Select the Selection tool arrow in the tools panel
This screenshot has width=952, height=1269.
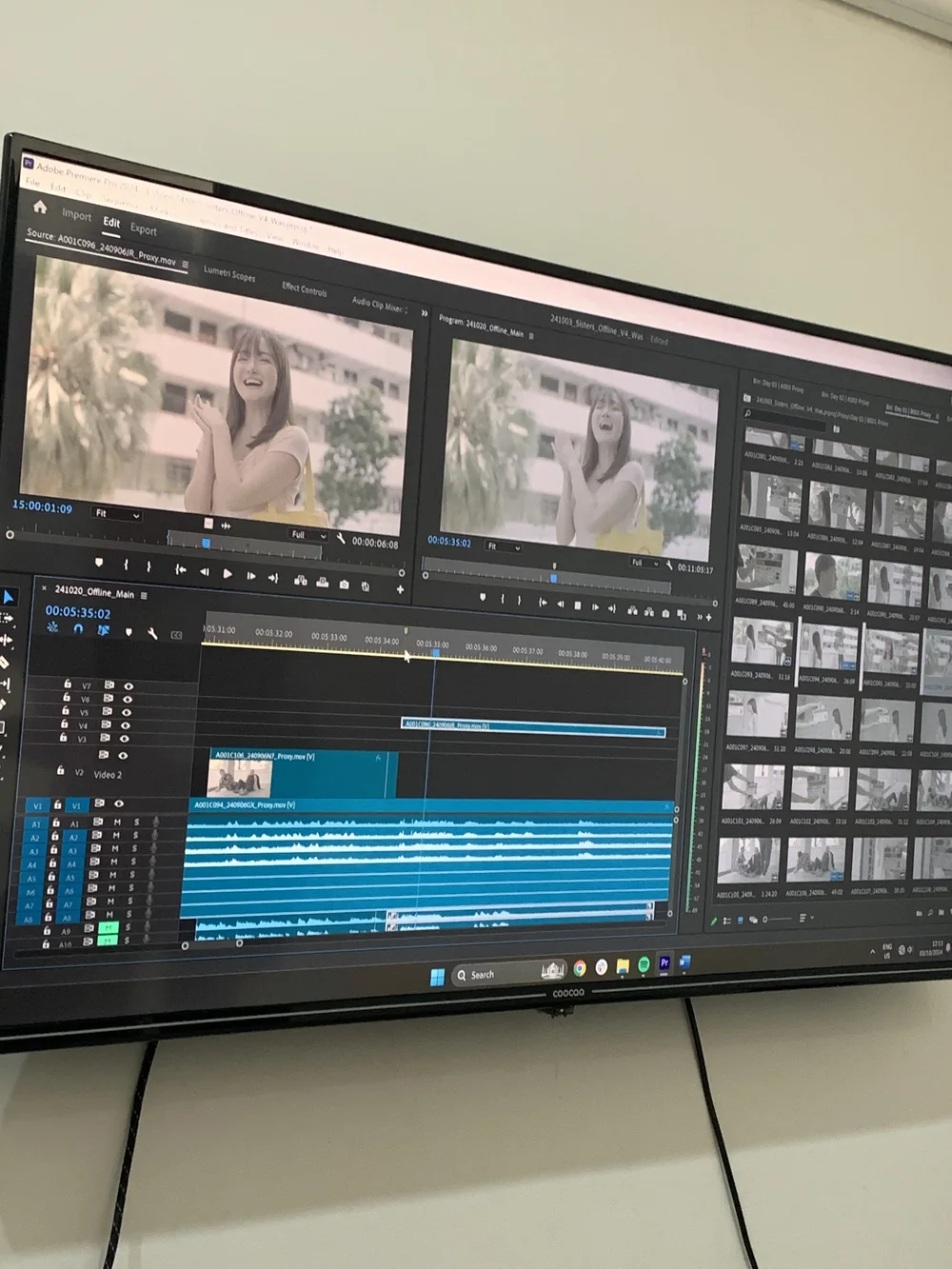pos(8,597)
